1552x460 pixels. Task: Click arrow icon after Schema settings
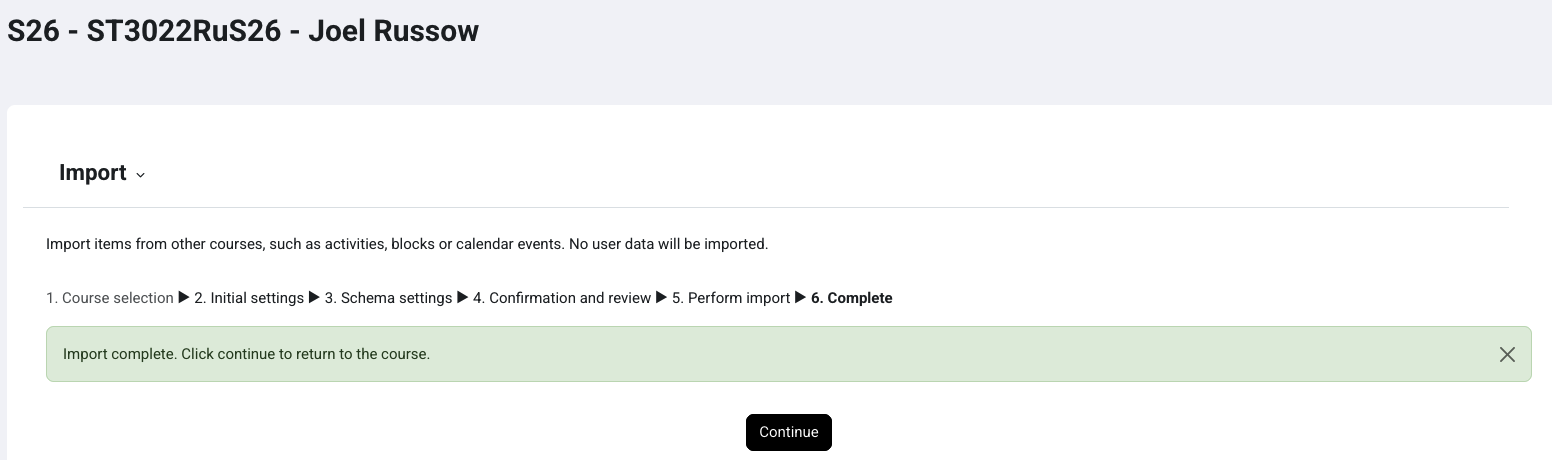pos(463,297)
